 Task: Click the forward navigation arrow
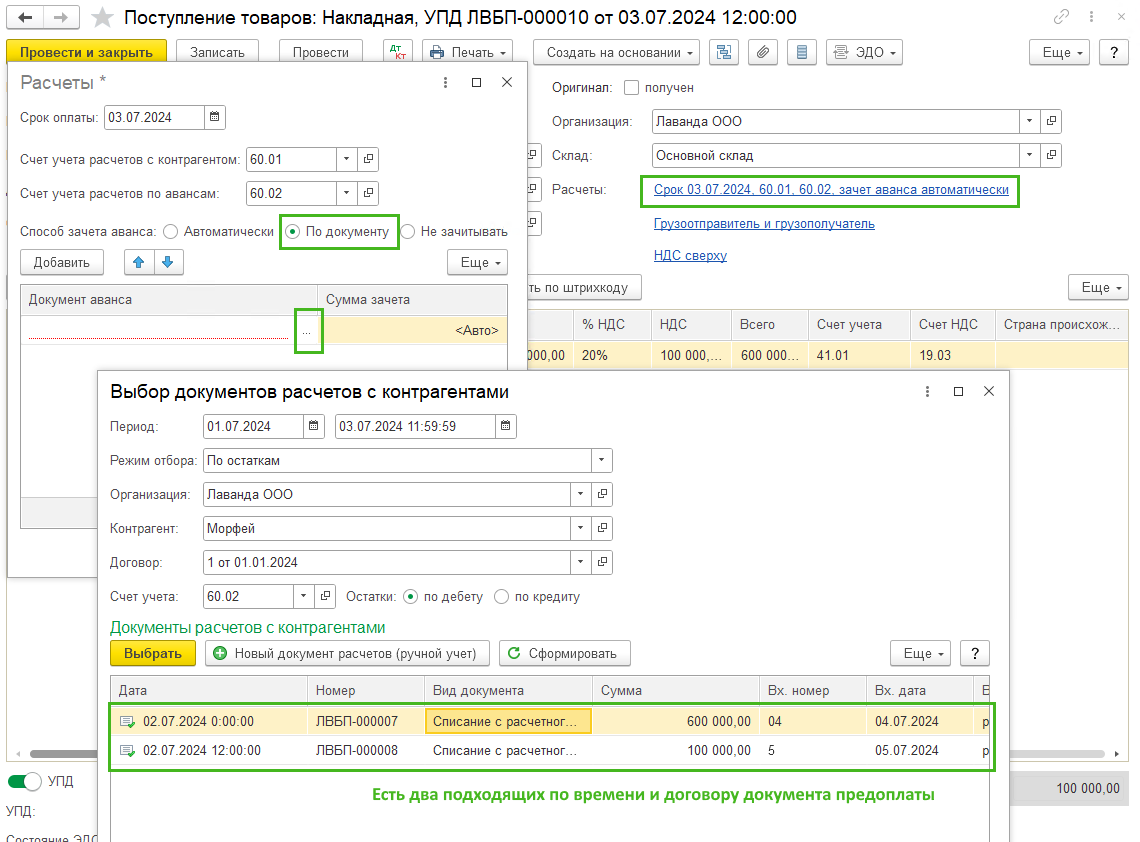click(61, 17)
